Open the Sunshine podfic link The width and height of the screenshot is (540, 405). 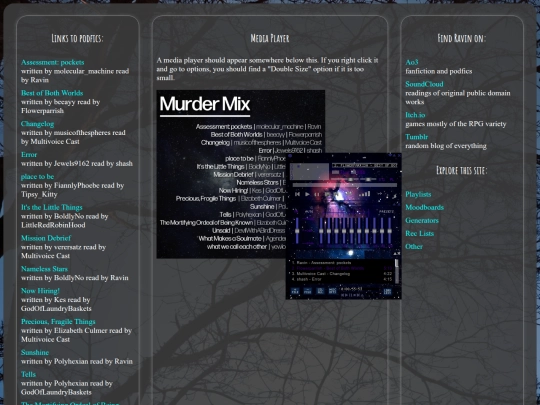coord(35,353)
